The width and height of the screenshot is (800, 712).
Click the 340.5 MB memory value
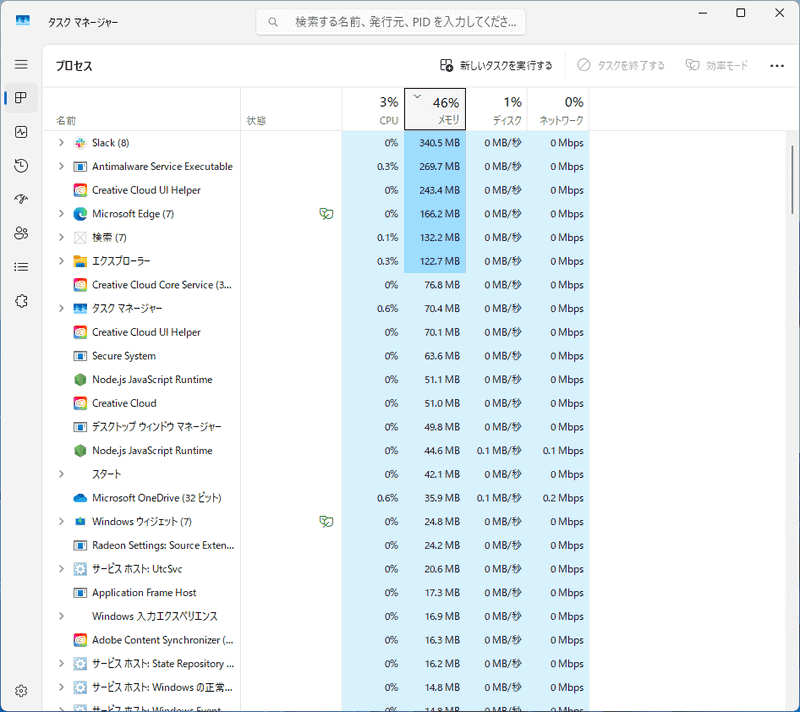coord(439,143)
